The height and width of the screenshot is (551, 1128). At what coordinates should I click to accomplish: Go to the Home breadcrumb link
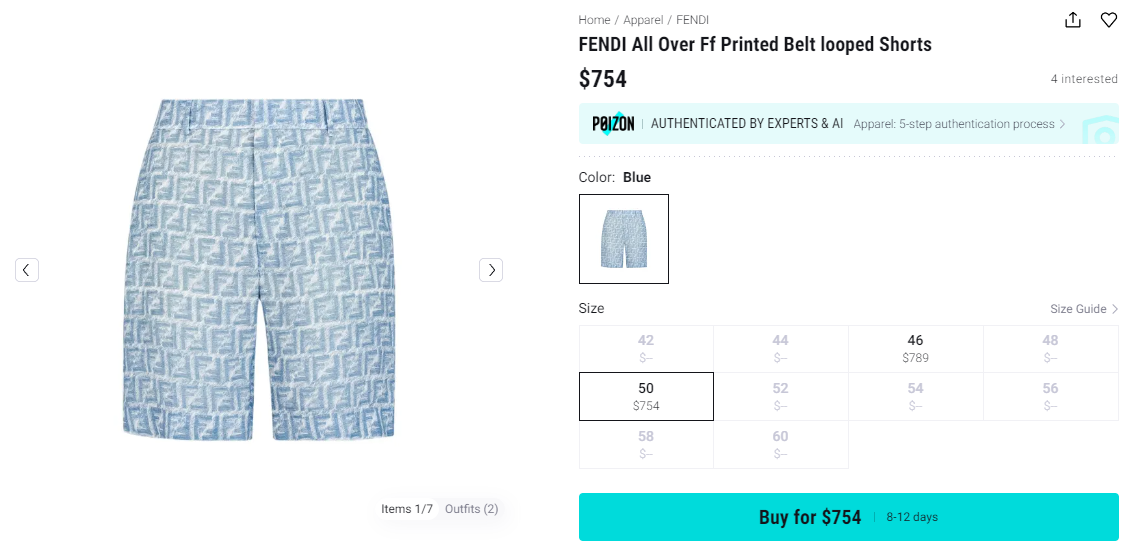click(x=594, y=20)
